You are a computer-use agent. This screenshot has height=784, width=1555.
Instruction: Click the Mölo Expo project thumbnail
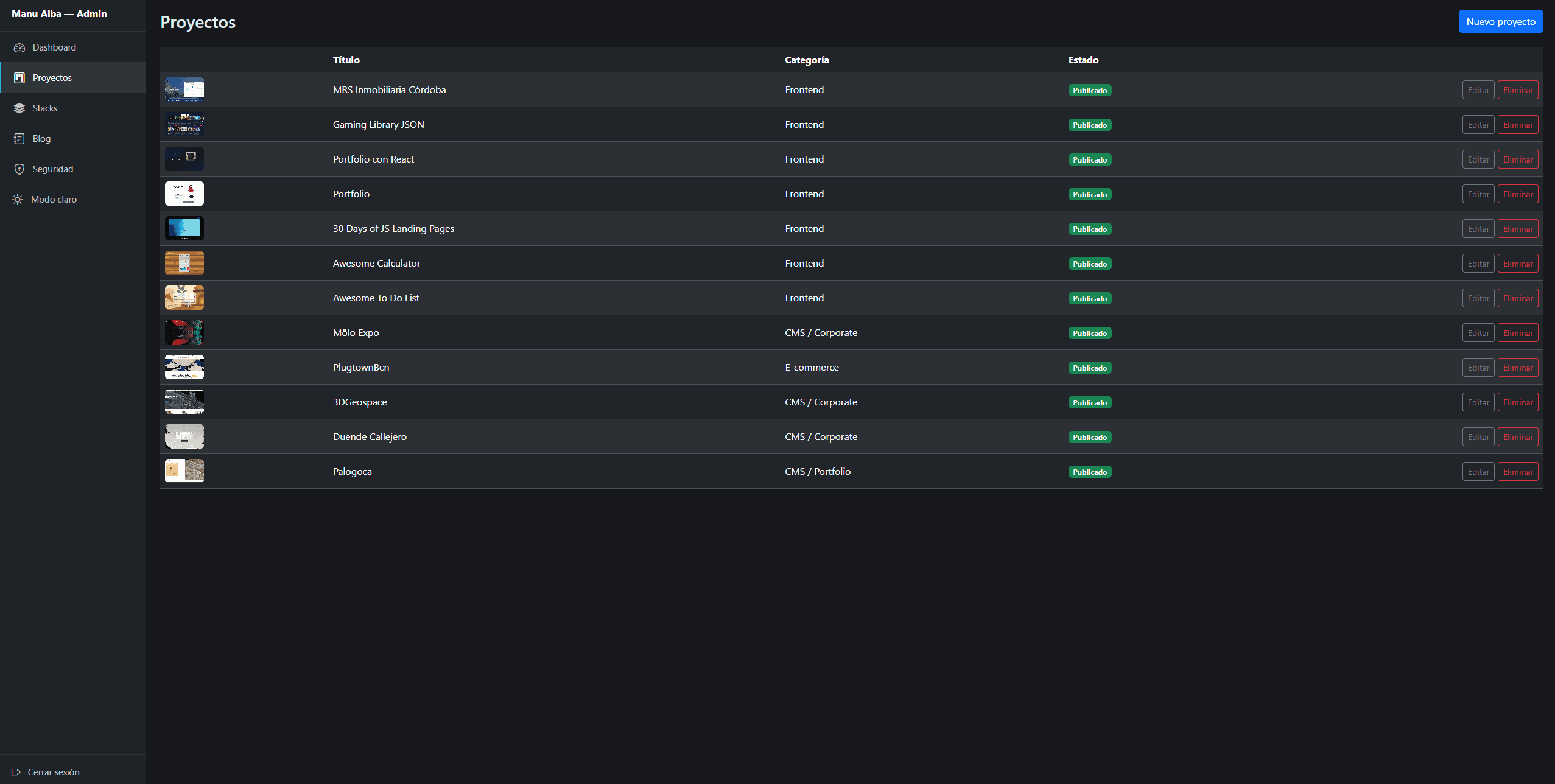184,332
